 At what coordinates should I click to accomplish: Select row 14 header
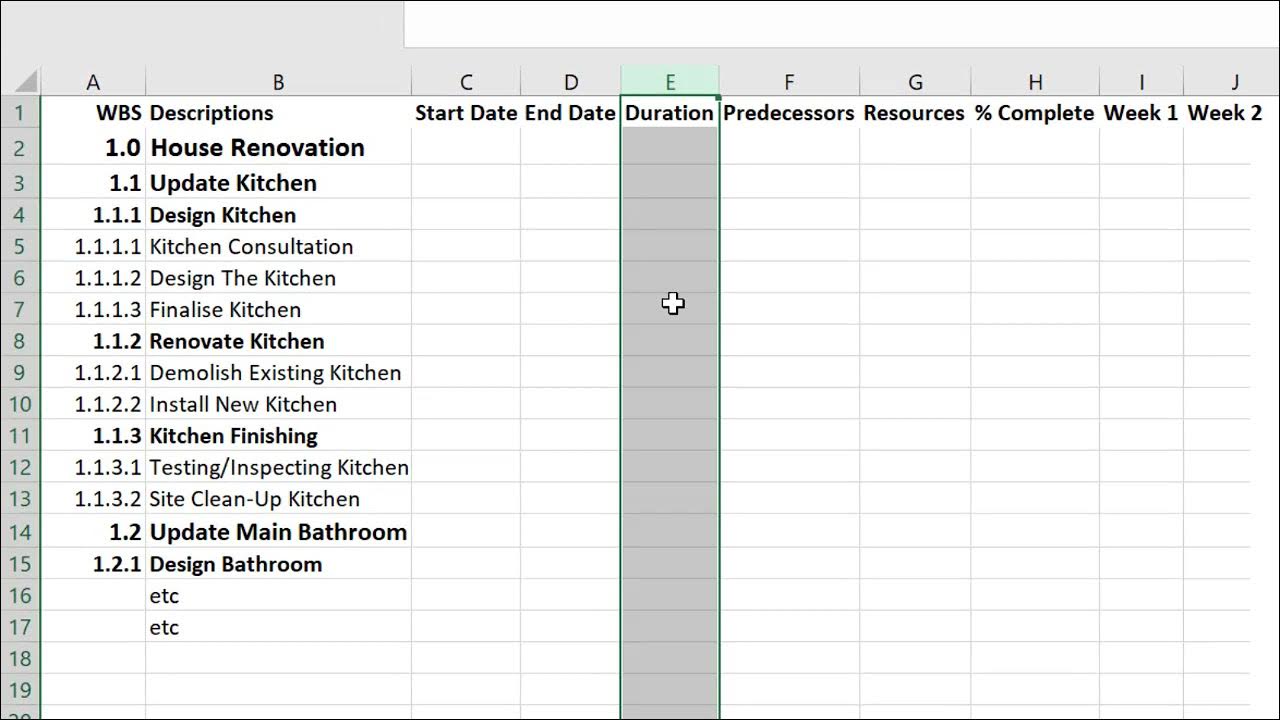click(x=20, y=532)
